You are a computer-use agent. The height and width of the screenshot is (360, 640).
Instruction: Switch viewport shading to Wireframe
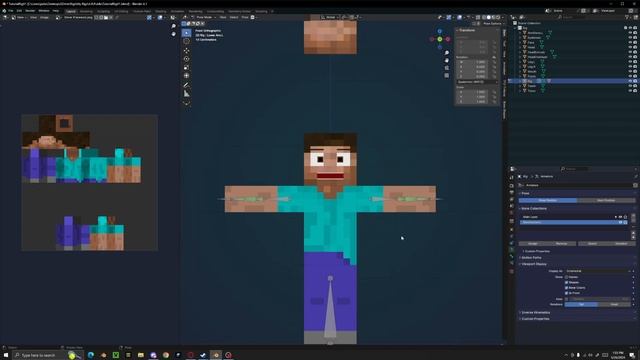click(x=484, y=18)
